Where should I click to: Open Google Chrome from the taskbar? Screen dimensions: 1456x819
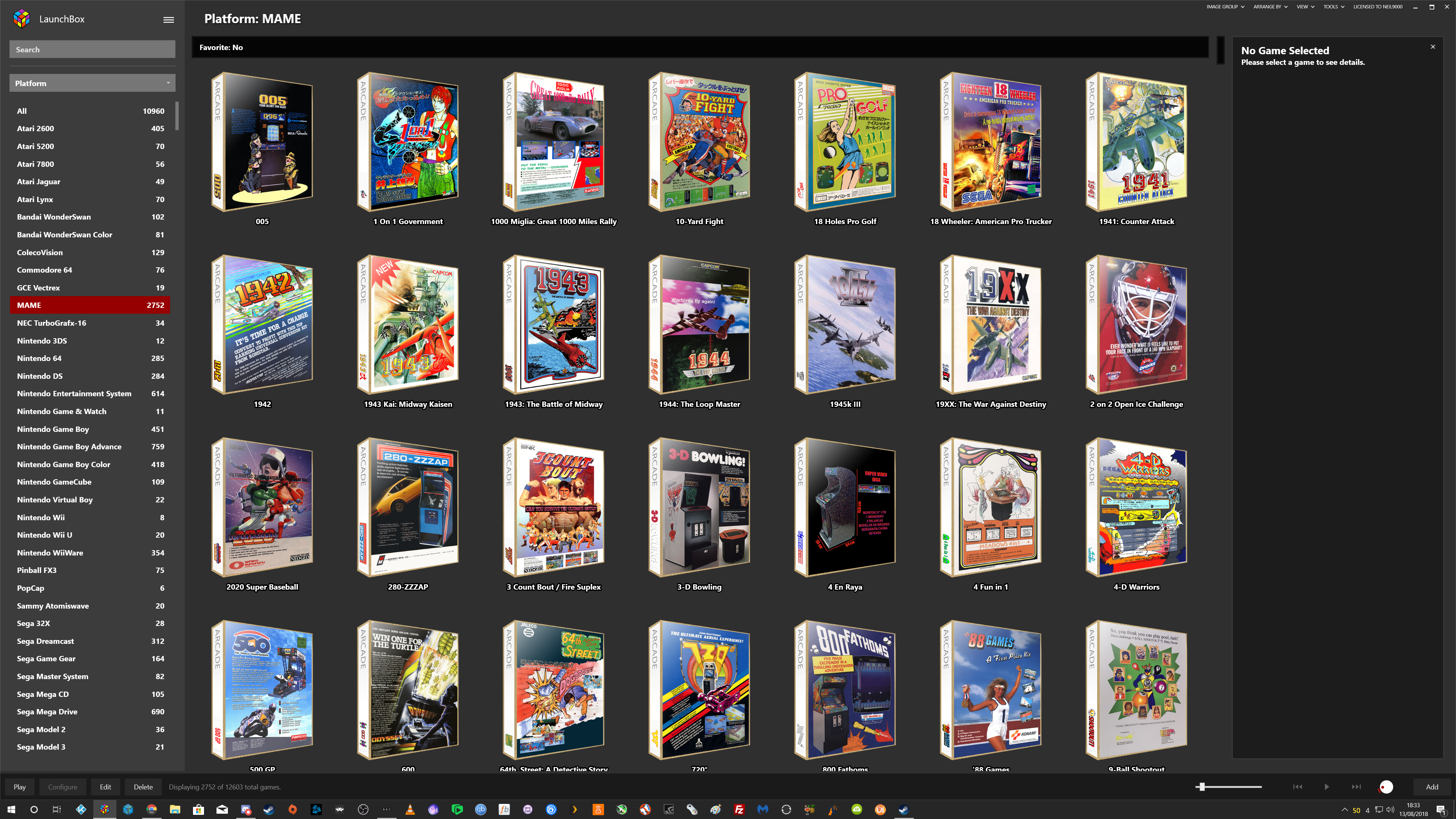152,810
